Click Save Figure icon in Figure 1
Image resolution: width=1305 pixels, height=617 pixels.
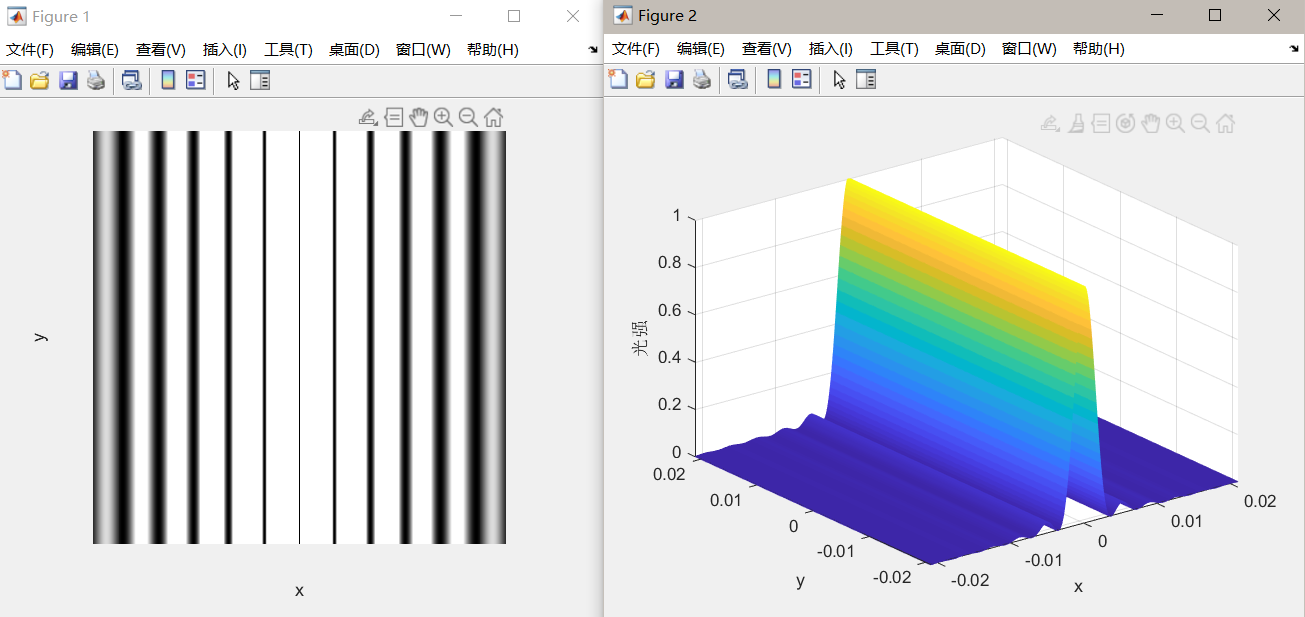(68, 81)
